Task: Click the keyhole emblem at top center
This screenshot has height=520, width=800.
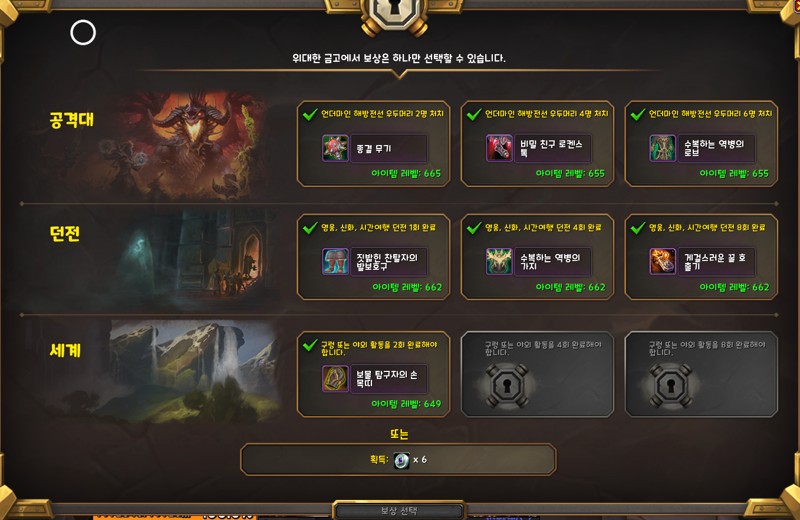Action: (395, 14)
